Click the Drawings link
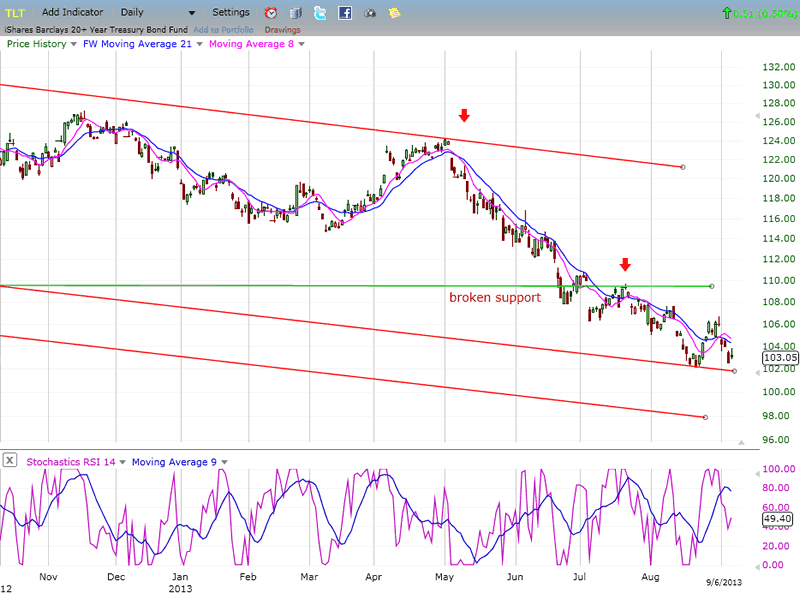Viewport: 800px width, 594px height. tap(282, 29)
